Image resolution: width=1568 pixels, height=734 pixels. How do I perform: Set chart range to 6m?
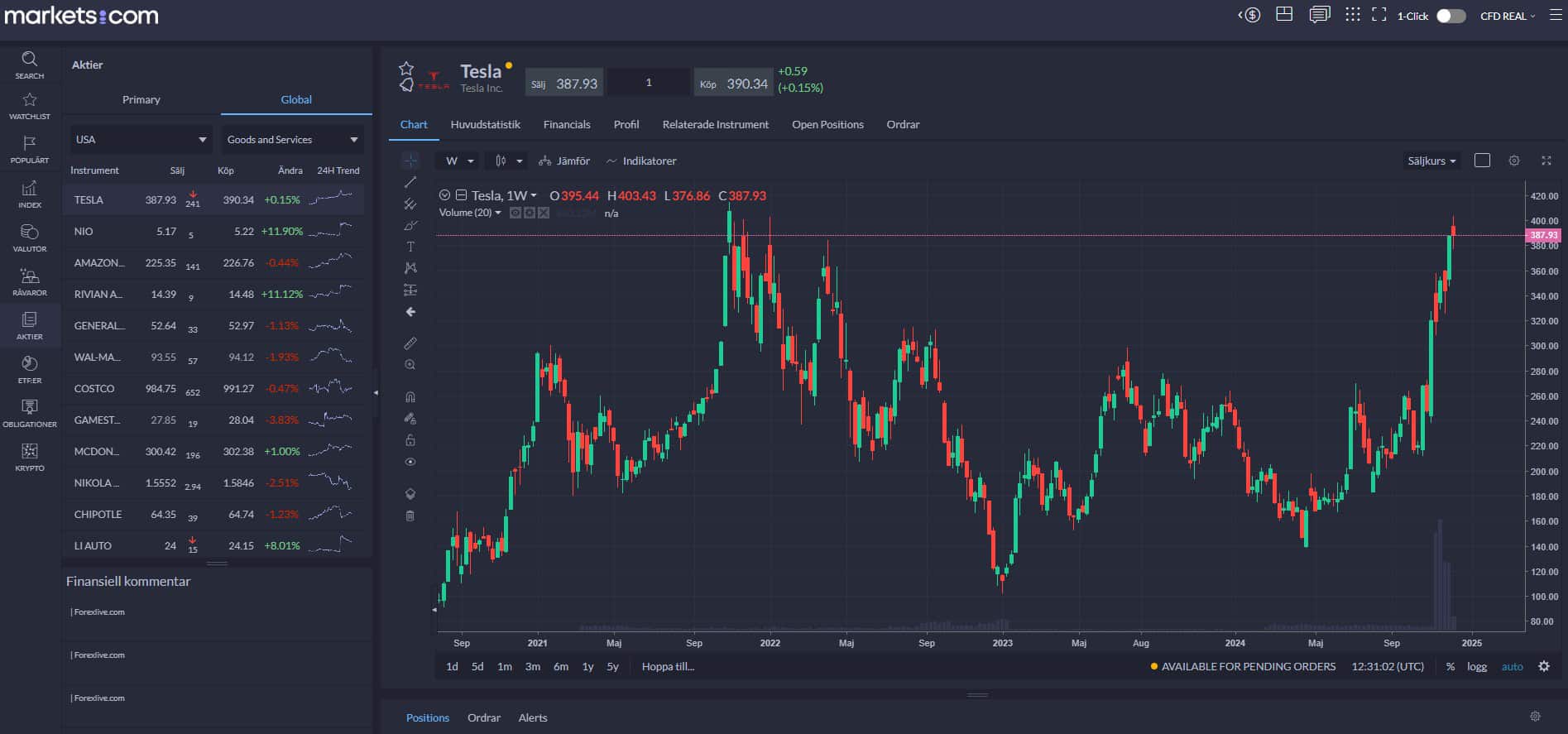tap(561, 666)
